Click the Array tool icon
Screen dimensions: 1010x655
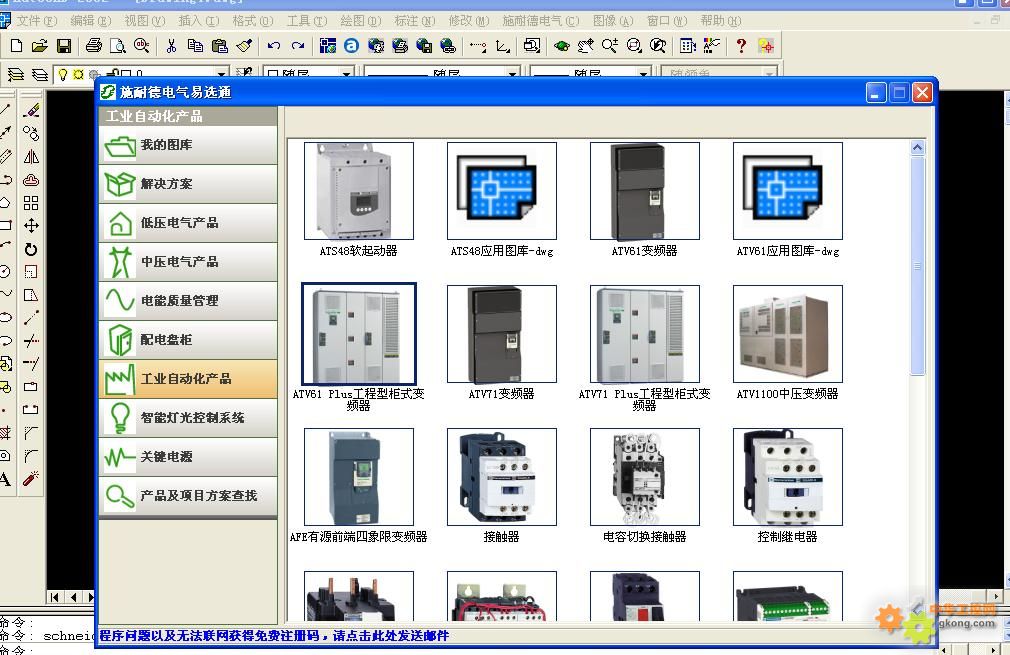pos(31,203)
